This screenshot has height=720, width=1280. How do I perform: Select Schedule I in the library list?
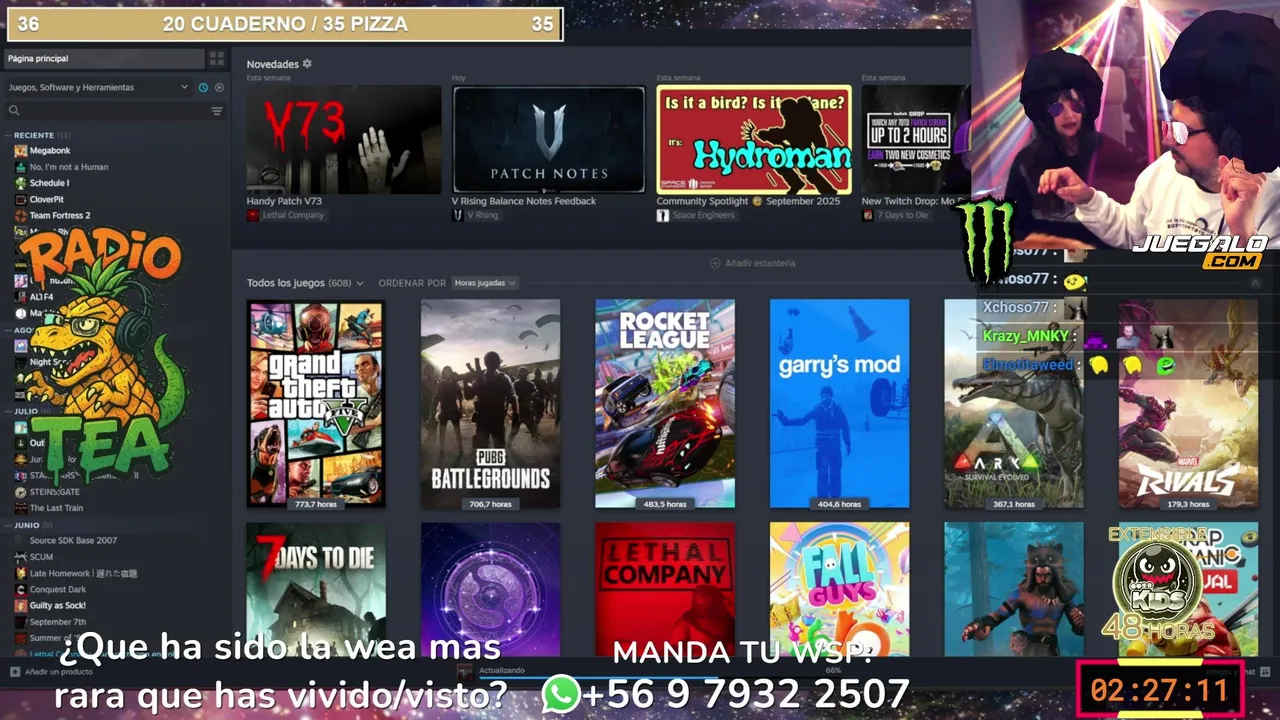pos(49,183)
